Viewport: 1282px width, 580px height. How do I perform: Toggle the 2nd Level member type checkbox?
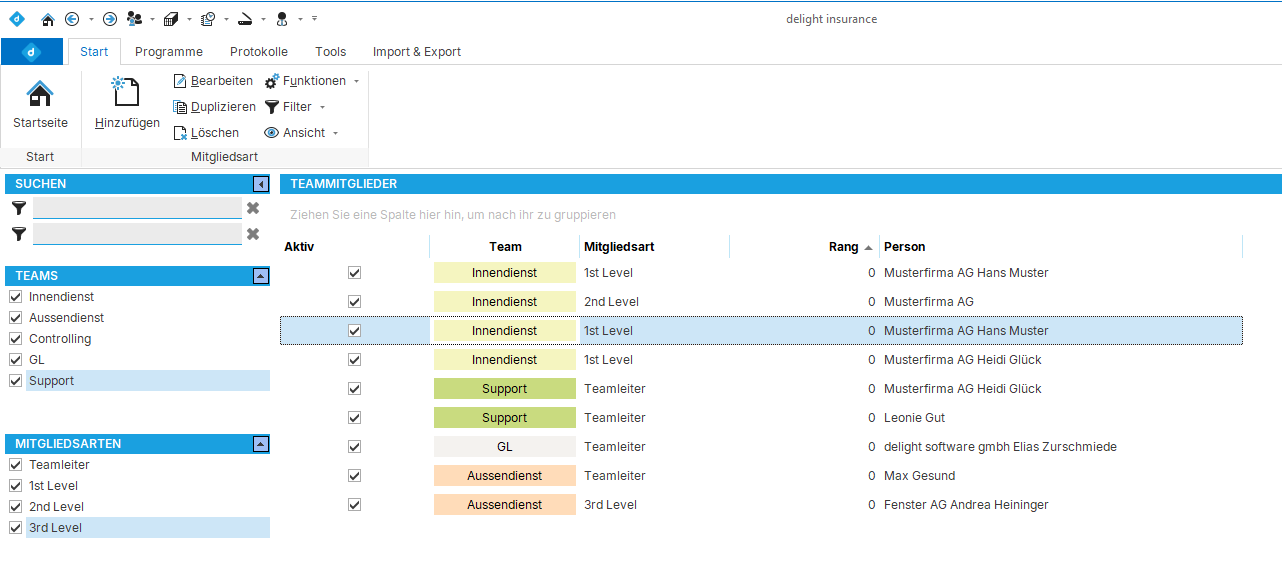coord(15,507)
